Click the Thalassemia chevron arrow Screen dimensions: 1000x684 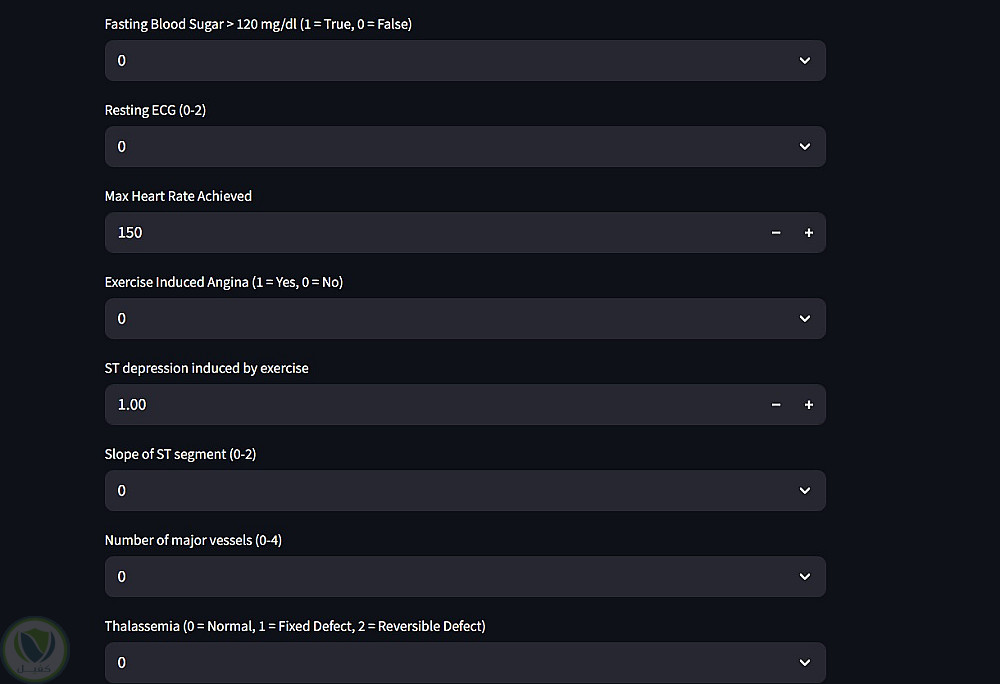point(805,662)
